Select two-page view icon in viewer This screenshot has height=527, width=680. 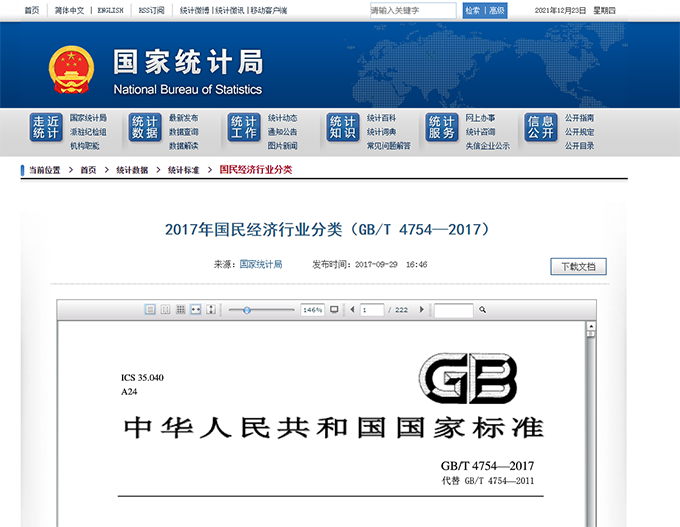click(165, 310)
